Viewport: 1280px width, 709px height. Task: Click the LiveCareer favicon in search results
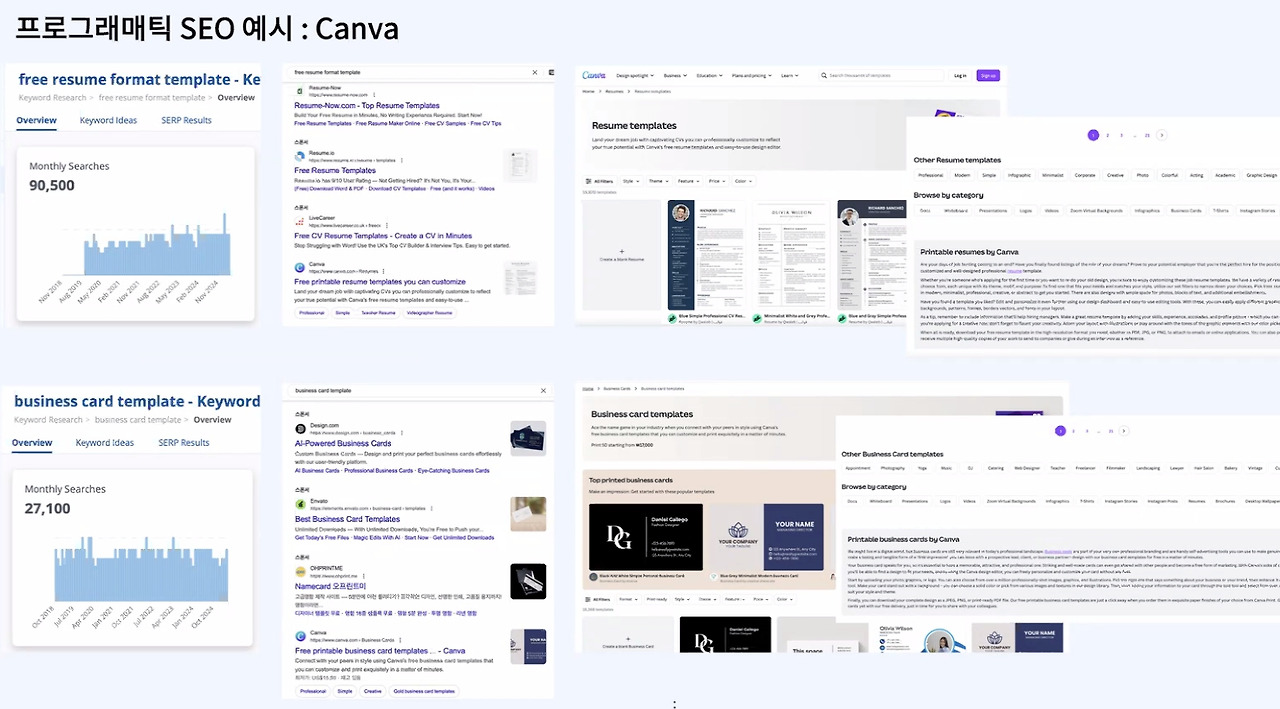click(x=300, y=222)
